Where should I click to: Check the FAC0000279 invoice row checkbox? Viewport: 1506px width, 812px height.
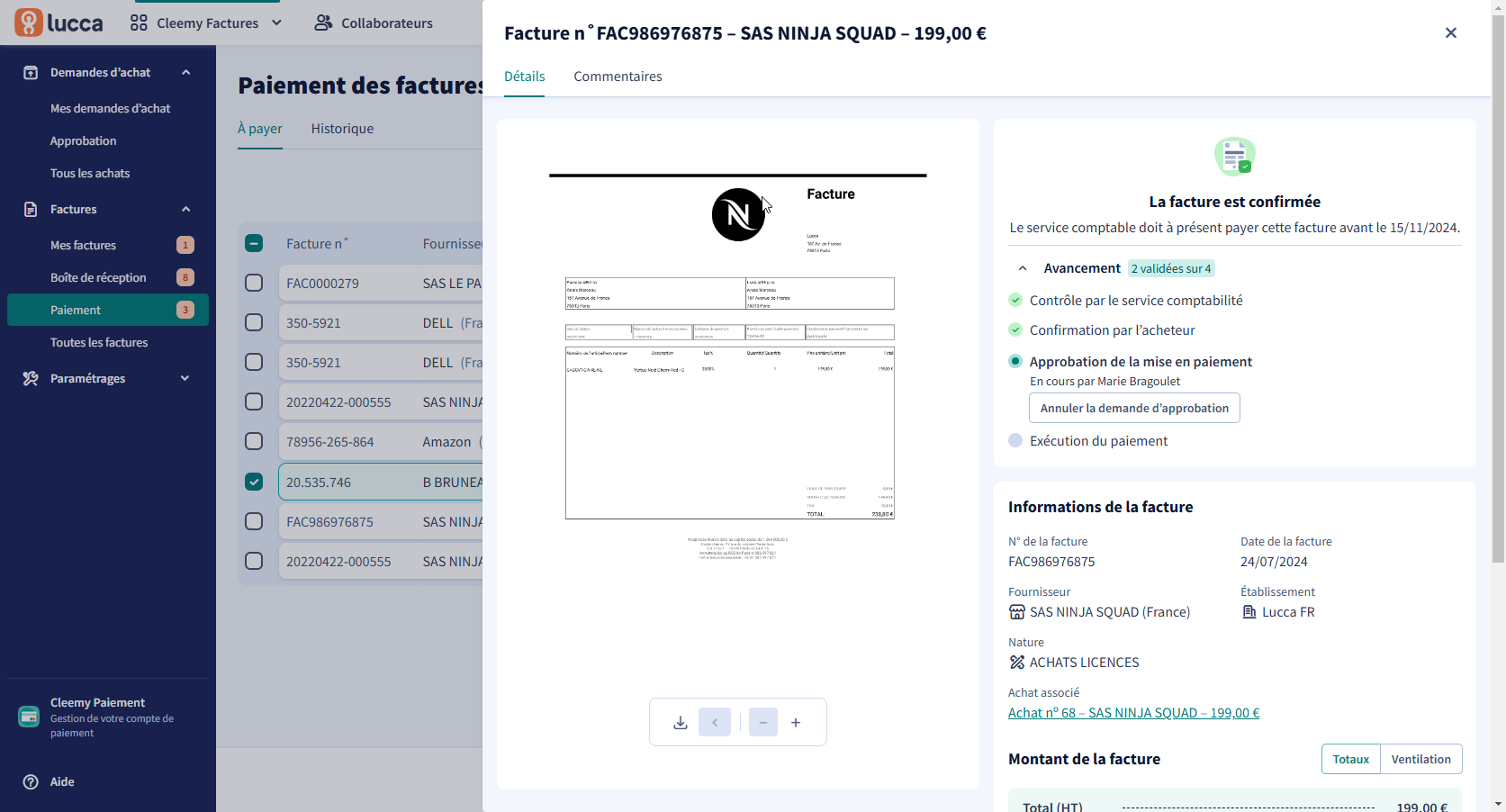[254, 283]
